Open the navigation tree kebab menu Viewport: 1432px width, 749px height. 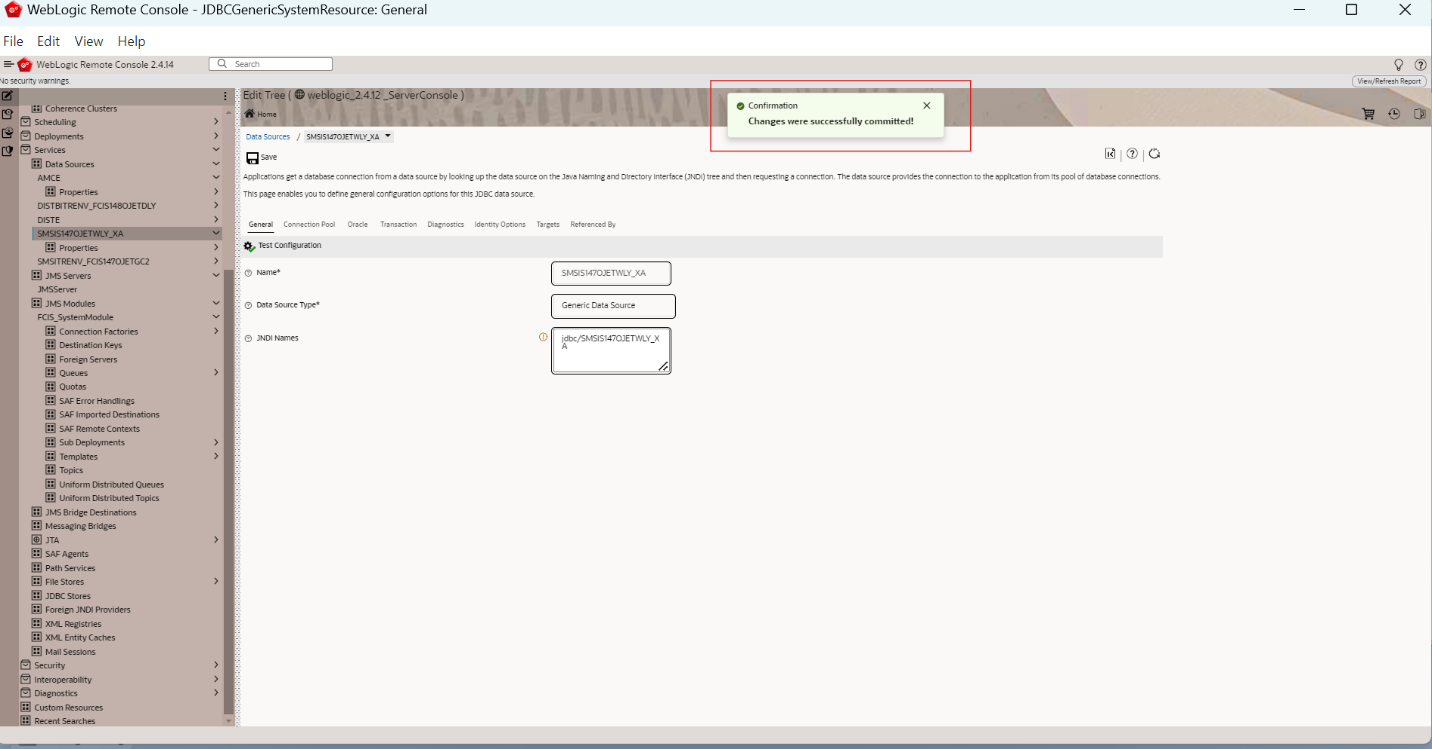click(226, 96)
